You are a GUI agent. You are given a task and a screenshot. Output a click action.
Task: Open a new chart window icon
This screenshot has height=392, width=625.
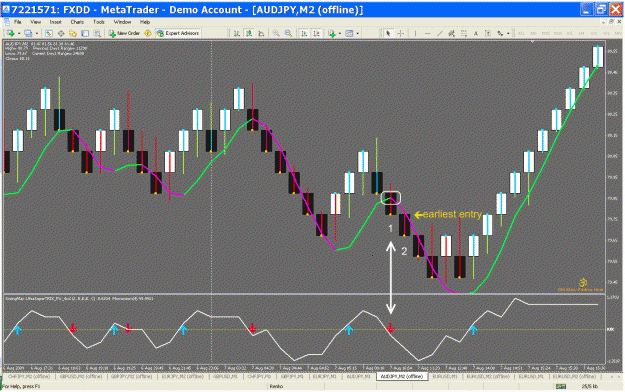pos(10,33)
